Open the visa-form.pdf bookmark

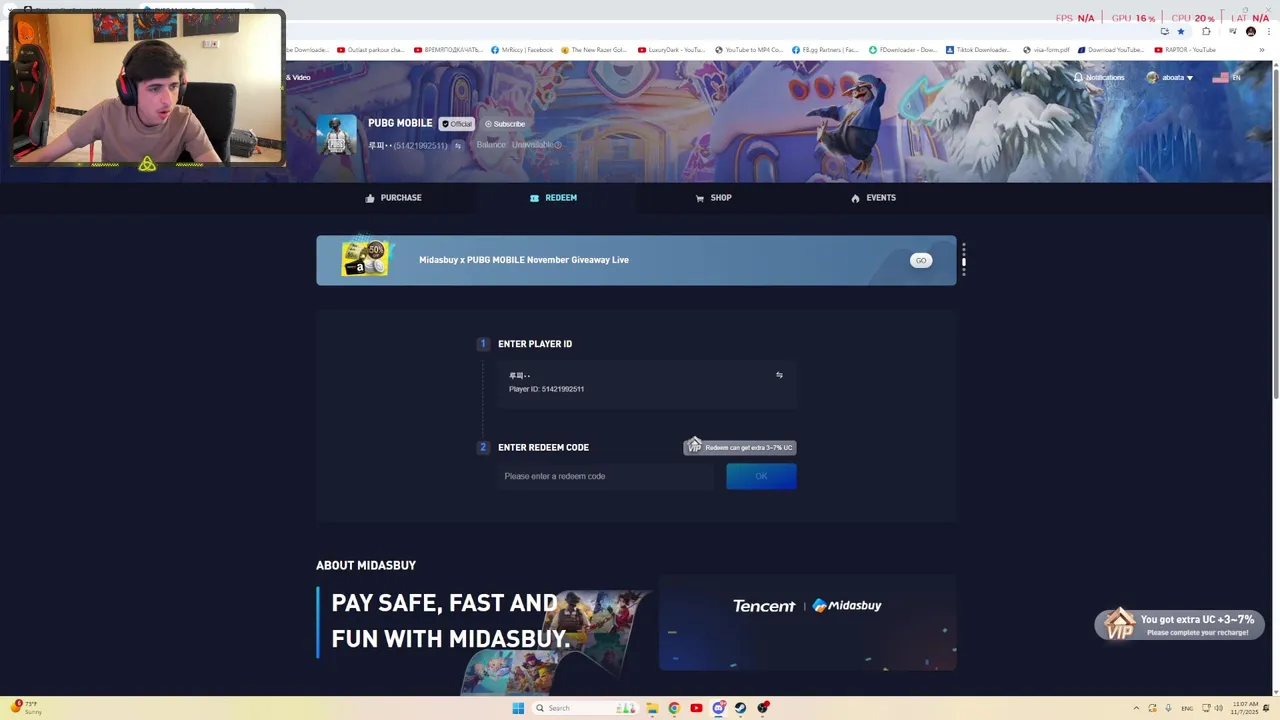[1046, 50]
